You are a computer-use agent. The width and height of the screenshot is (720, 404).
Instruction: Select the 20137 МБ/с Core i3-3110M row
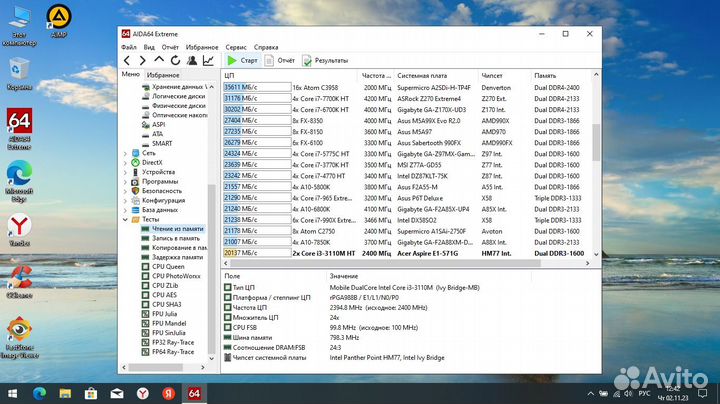pyautogui.click(x=406, y=253)
